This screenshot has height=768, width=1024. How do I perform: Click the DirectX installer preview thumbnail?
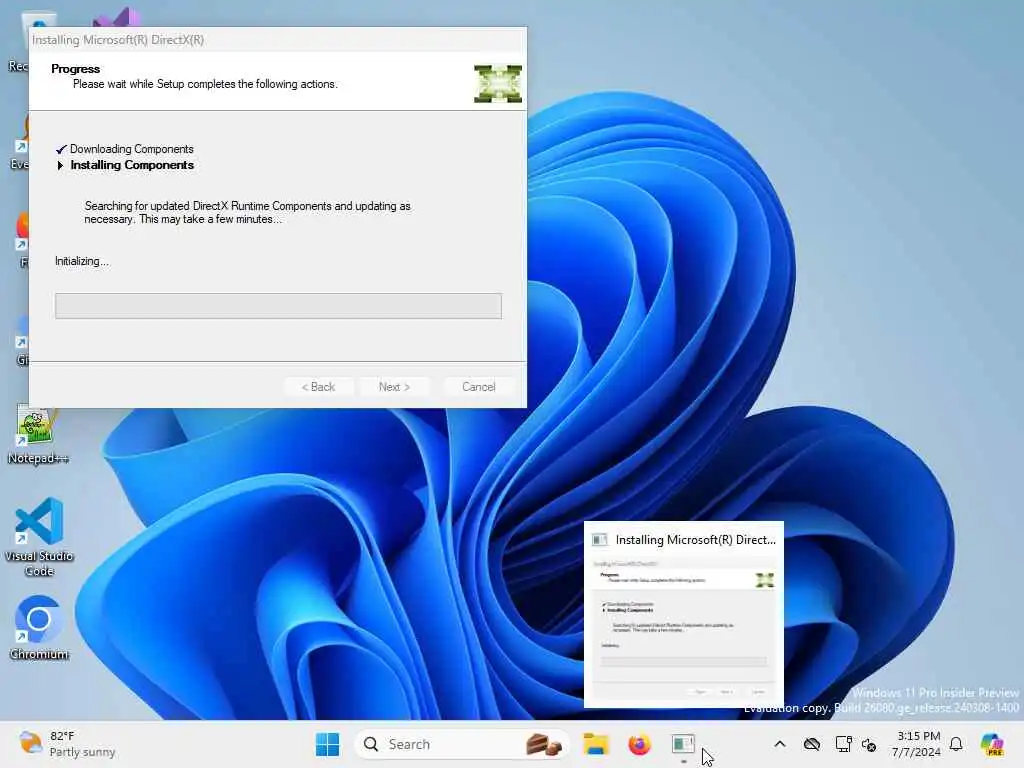point(683,628)
